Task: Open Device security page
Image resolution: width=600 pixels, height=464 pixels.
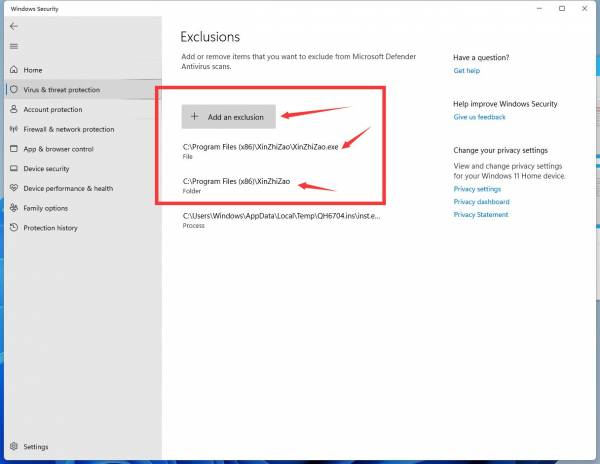Action: [x=83, y=169]
